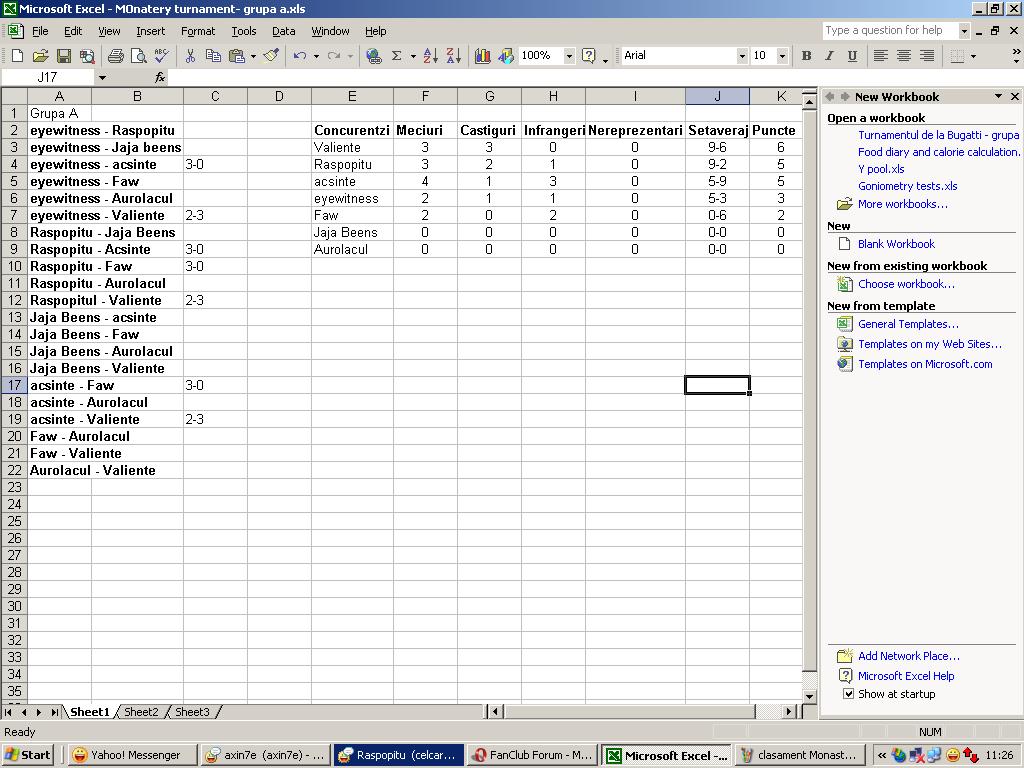The height and width of the screenshot is (768, 1024).
Task: Open Microsoft Excel Help question mark icon
Action: [x=589, y=56]
